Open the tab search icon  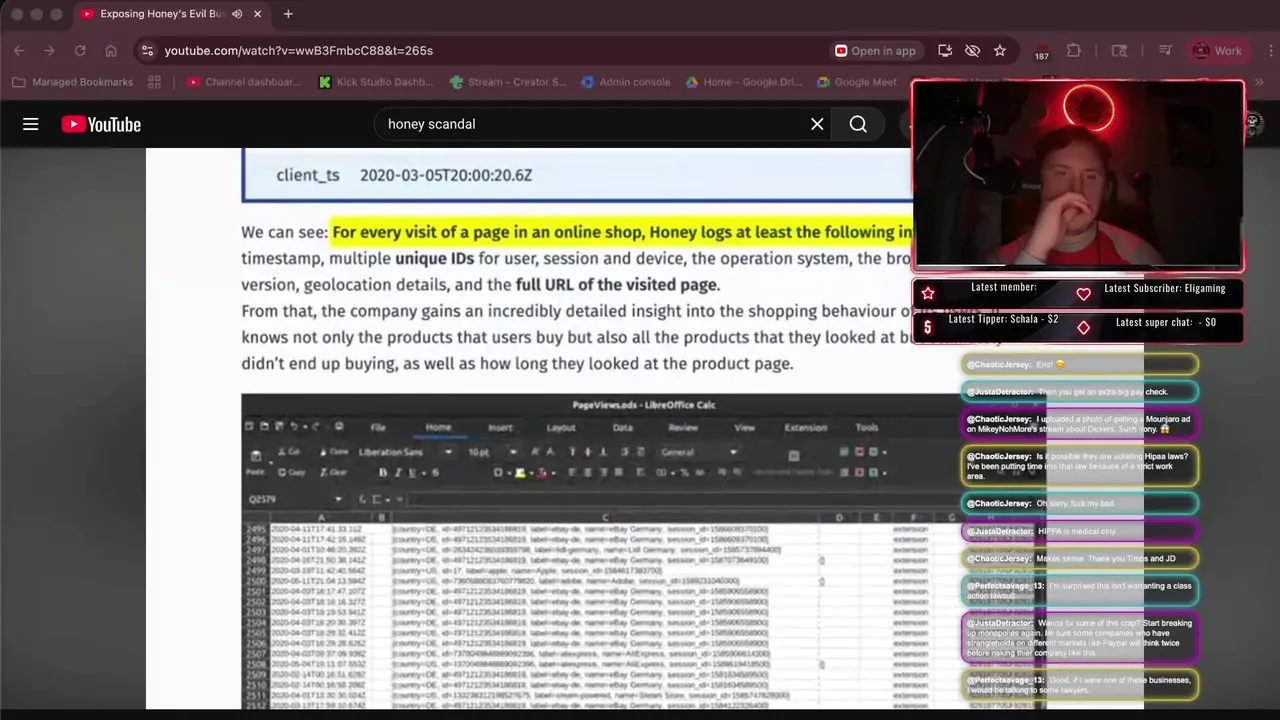pos(1119,50)
